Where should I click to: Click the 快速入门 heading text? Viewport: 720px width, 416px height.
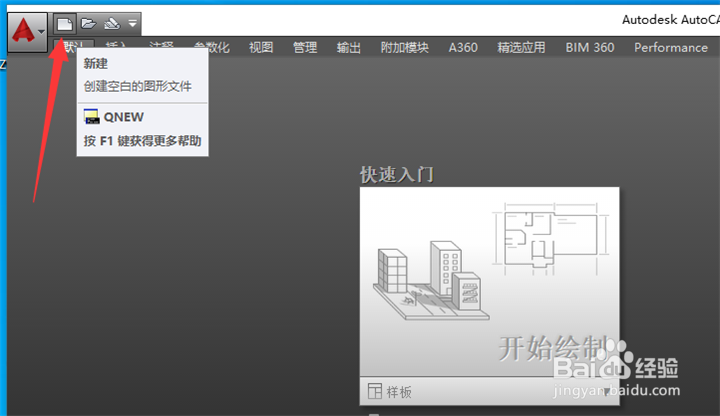(x=397, y=174)
